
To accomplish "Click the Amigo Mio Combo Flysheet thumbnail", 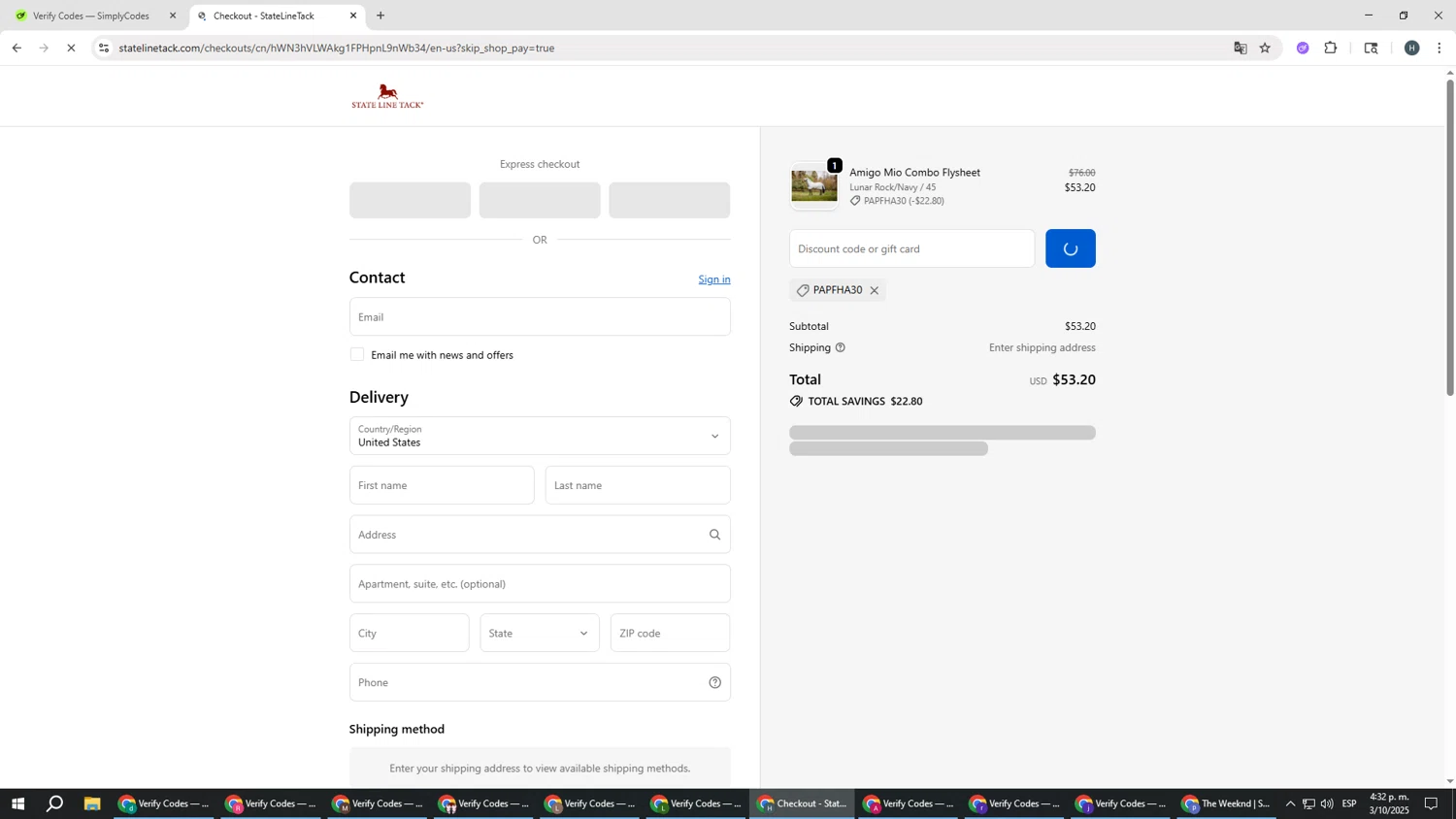I will pos(813,185).
